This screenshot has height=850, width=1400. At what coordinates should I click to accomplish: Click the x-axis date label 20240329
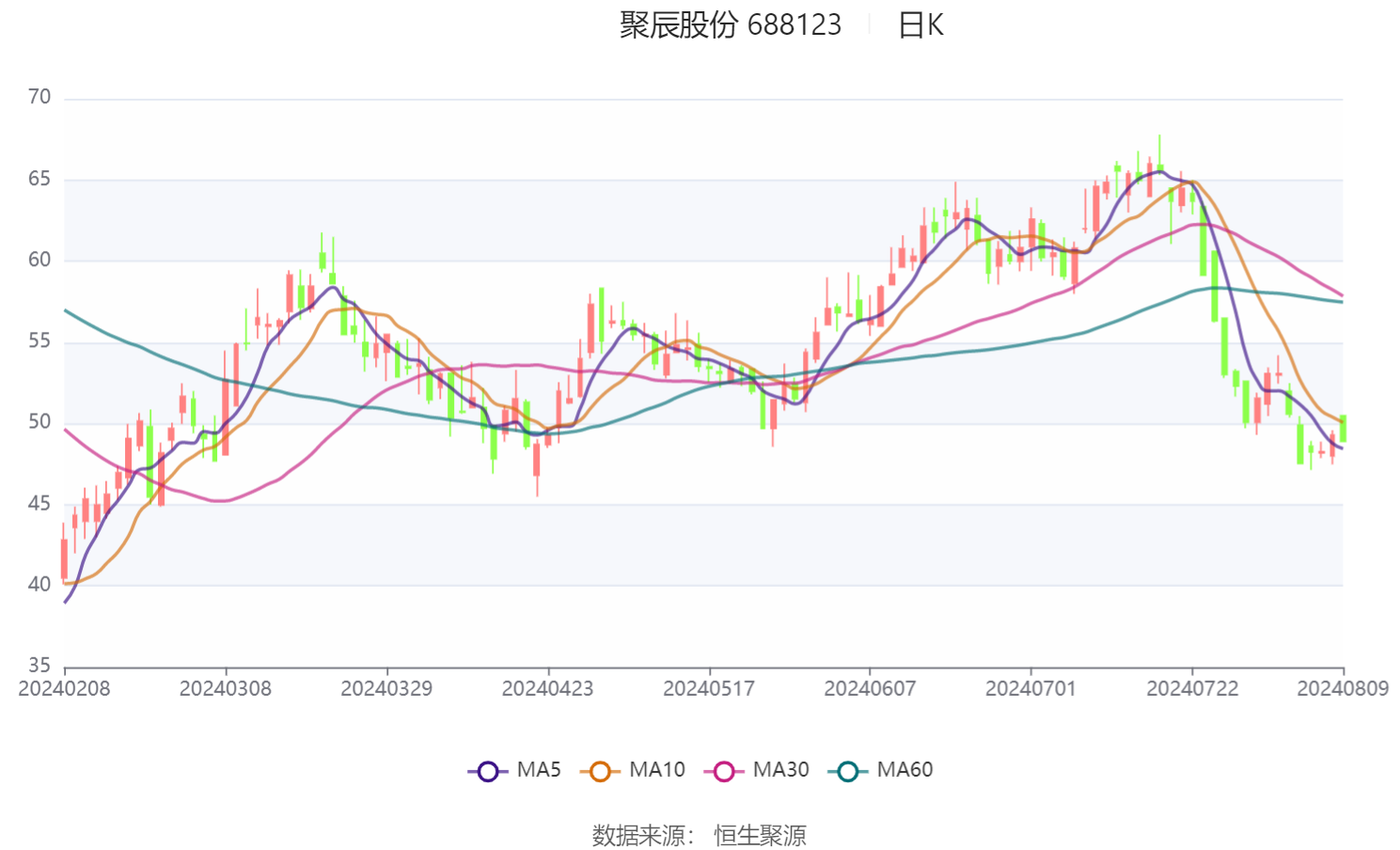coord(386,688)
